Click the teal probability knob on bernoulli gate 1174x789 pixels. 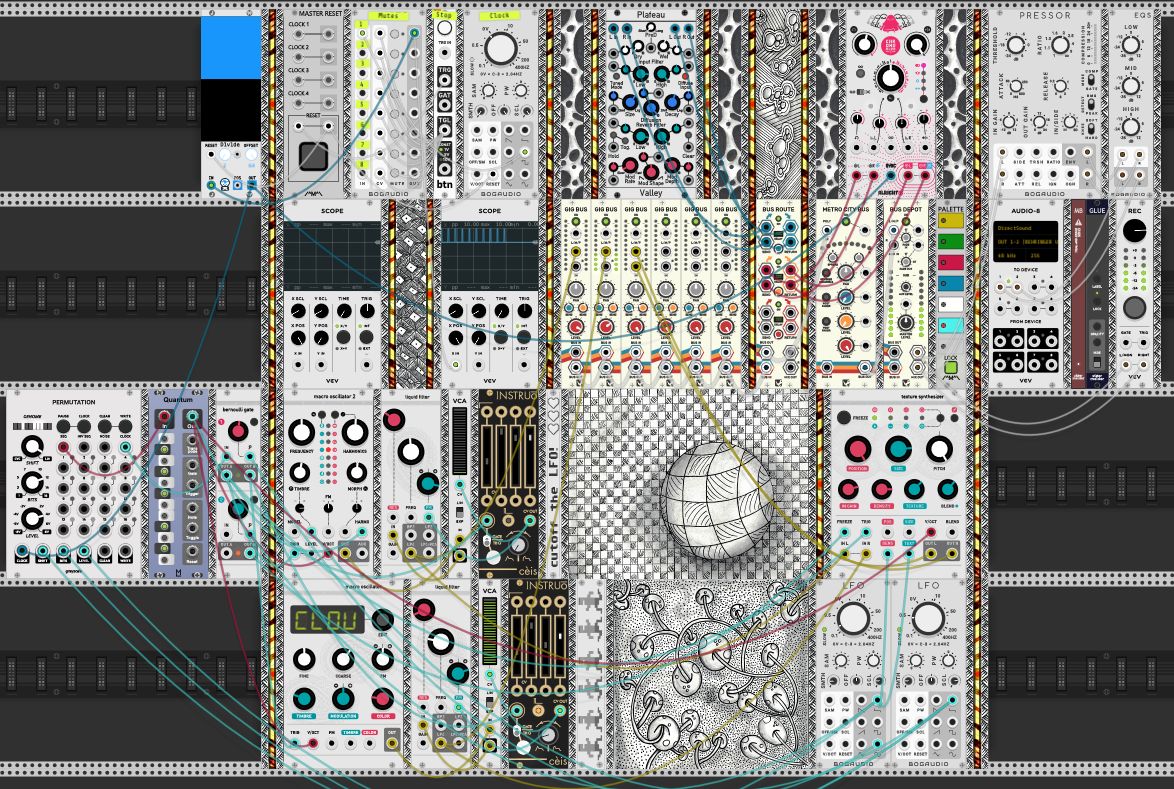pyautogui.click(x=237, y=509)
